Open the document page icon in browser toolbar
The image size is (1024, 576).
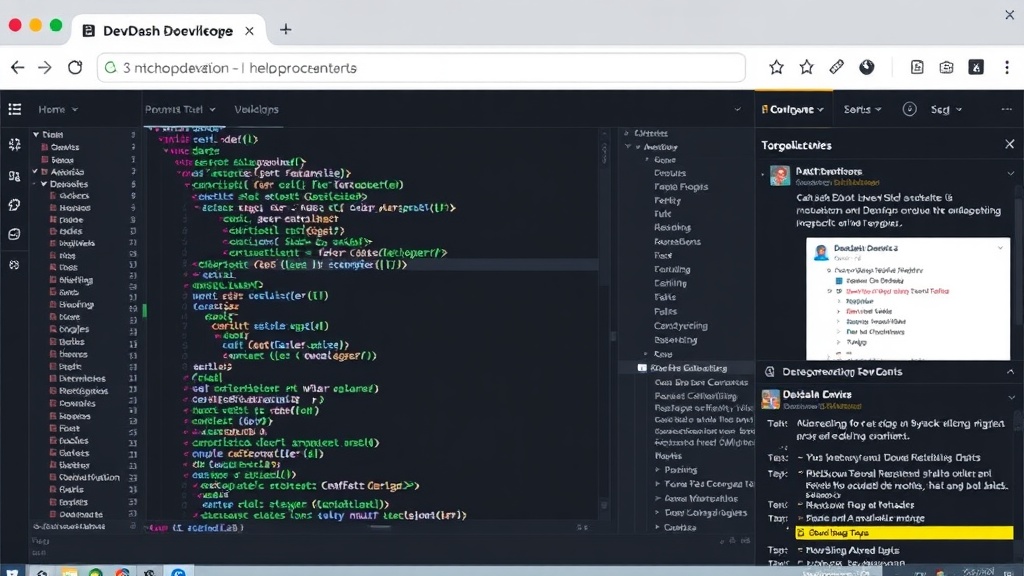pos(917,67)
